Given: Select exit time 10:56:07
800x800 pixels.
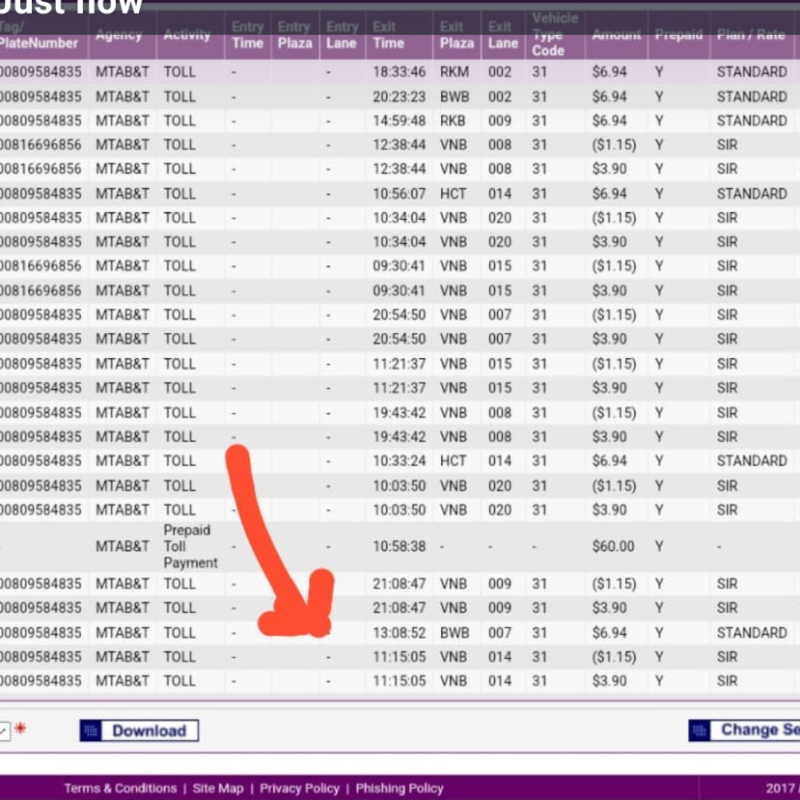Looking at the screenshot, I should click(x=399, y=194).
